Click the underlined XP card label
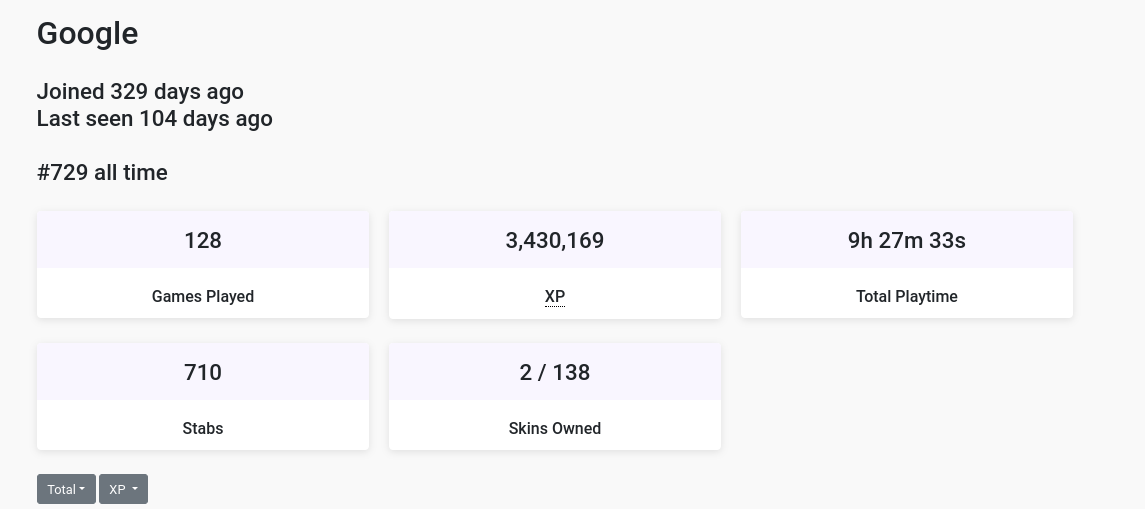 tap(555, 296)
